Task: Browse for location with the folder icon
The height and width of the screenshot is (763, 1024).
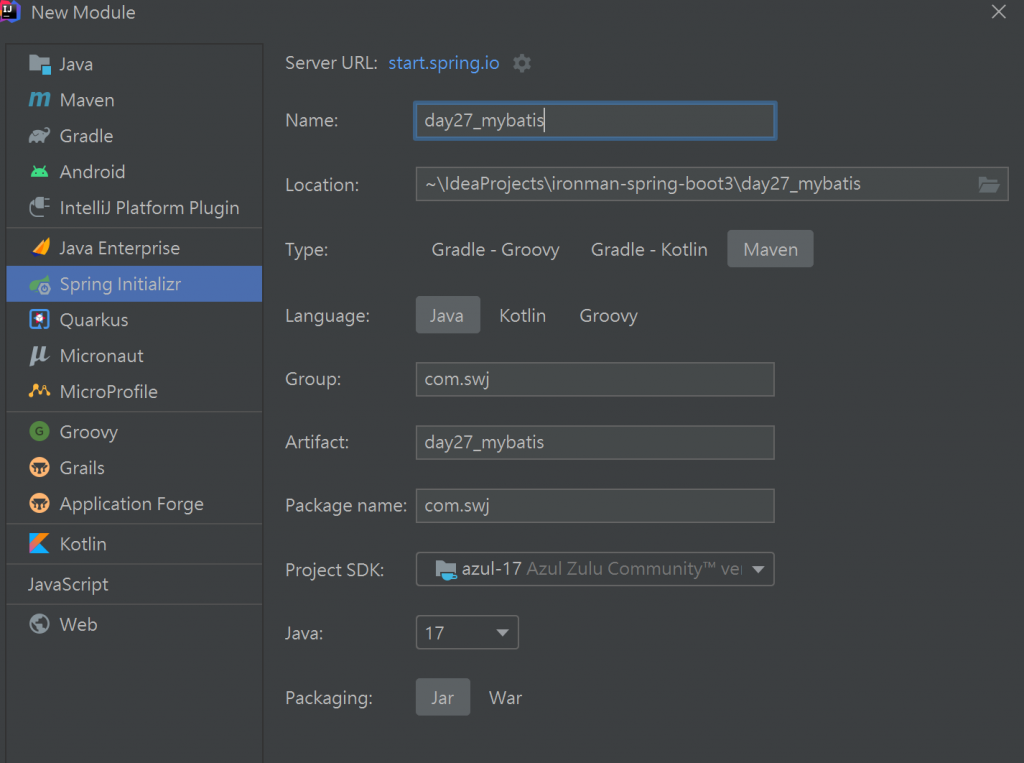Action: [988, 184]
